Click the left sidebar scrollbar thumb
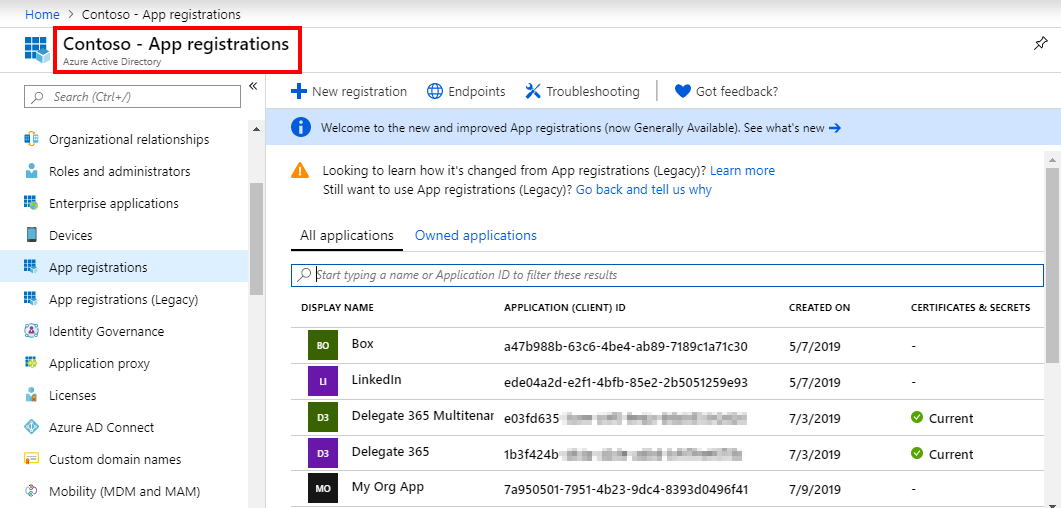 coord(257,238)
